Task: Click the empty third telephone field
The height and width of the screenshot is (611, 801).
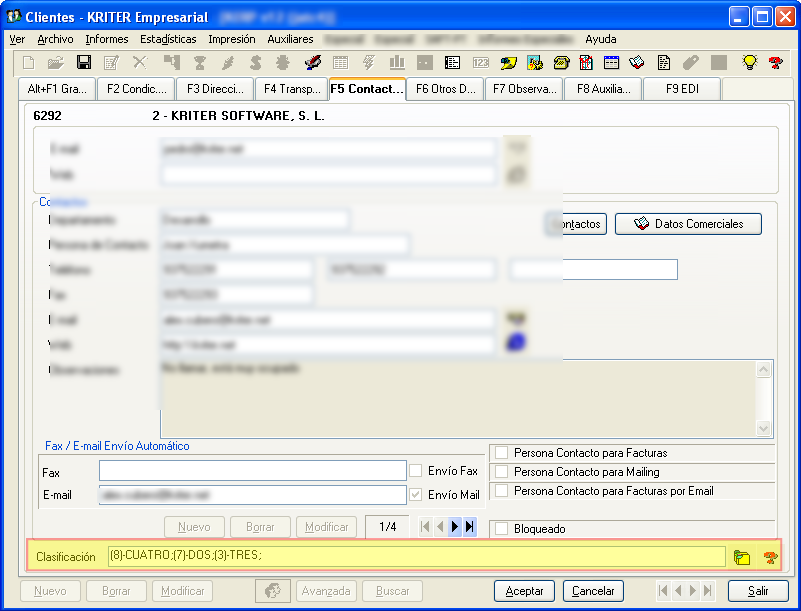Action: click(593, 269)
